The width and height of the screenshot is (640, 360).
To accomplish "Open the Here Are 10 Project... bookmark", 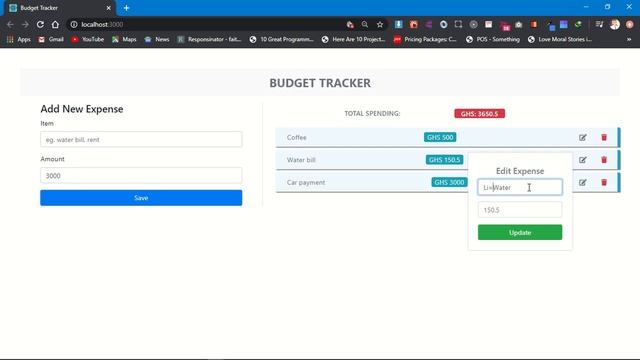I will point(353,39).
